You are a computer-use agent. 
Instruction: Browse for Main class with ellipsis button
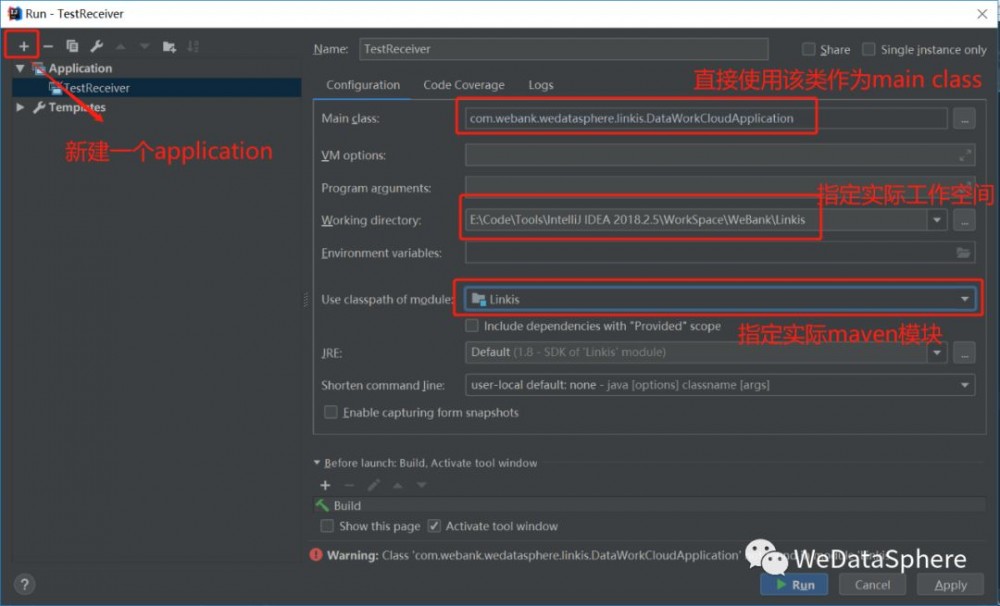[x=964, y=119]
